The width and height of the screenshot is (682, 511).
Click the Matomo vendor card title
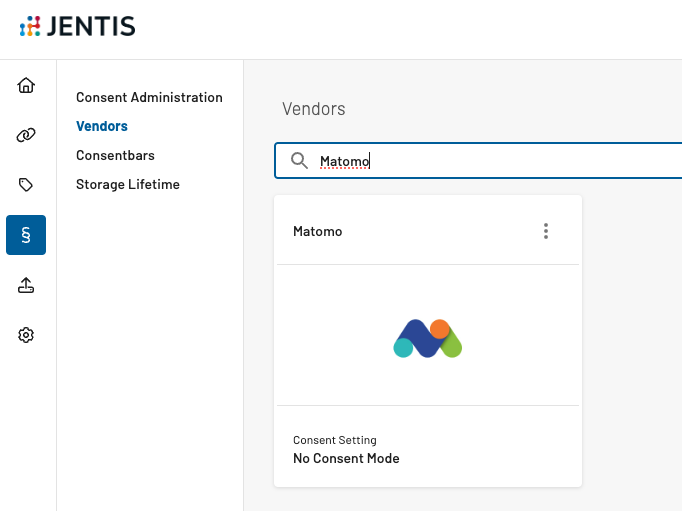pyautogui.click(x=318, y=231)
